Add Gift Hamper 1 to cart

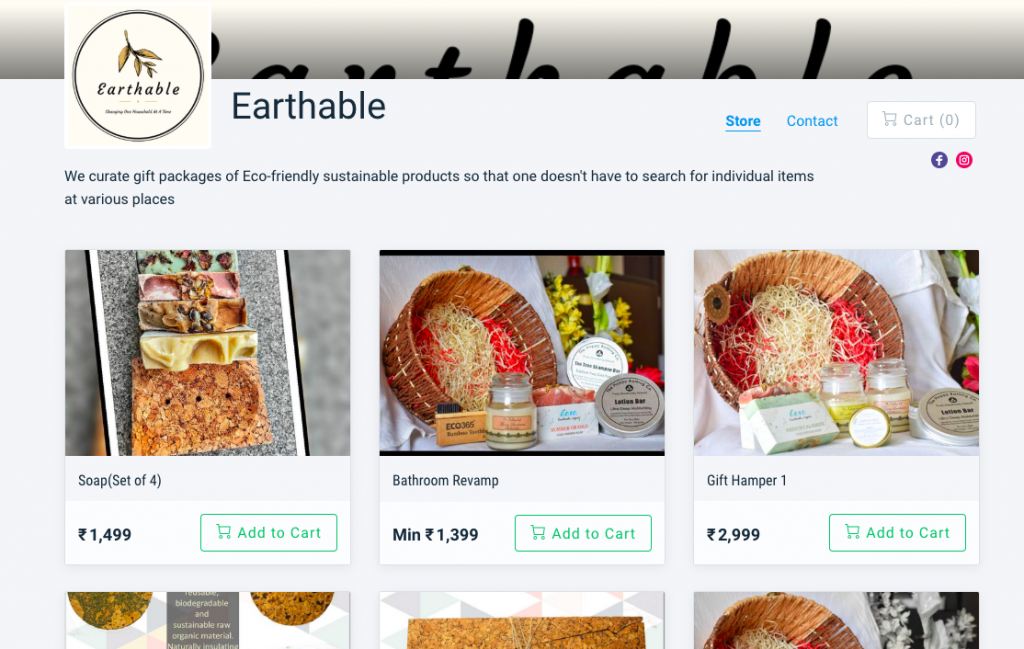click(897, 533)
